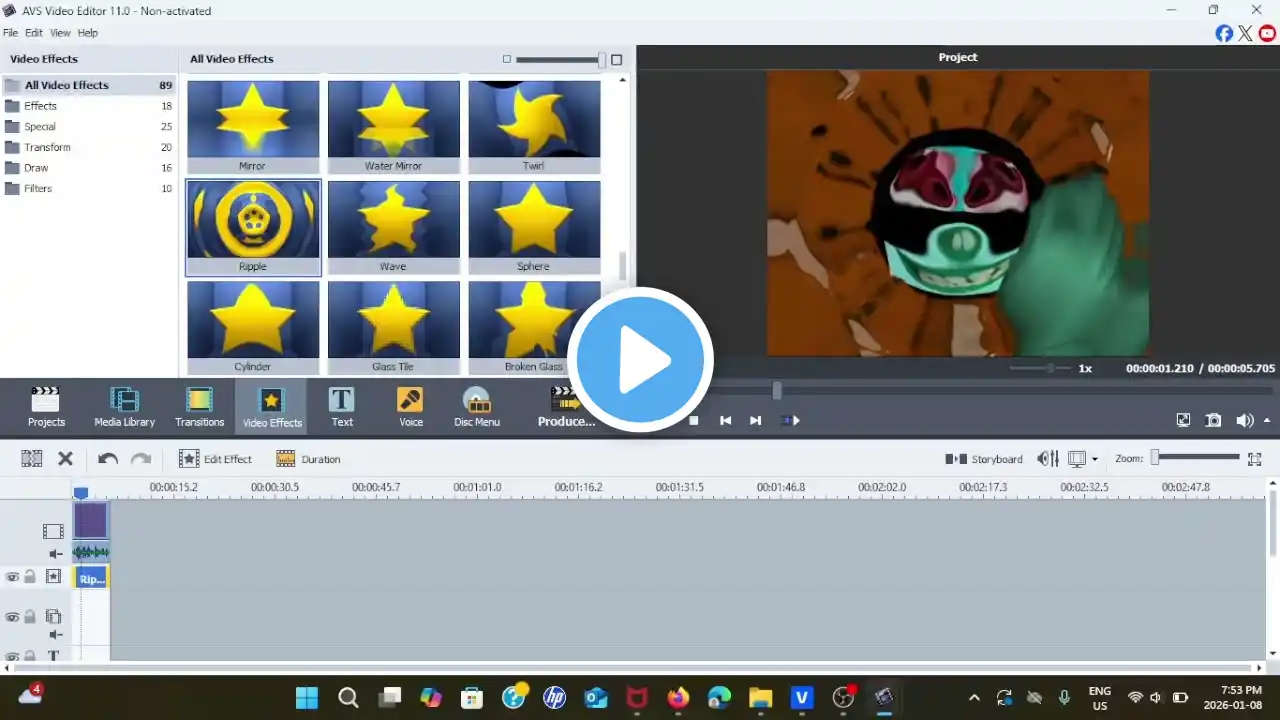This screenshot has width=1280, height=720.
Task: Step to the next frame
Action: (756, 421)
